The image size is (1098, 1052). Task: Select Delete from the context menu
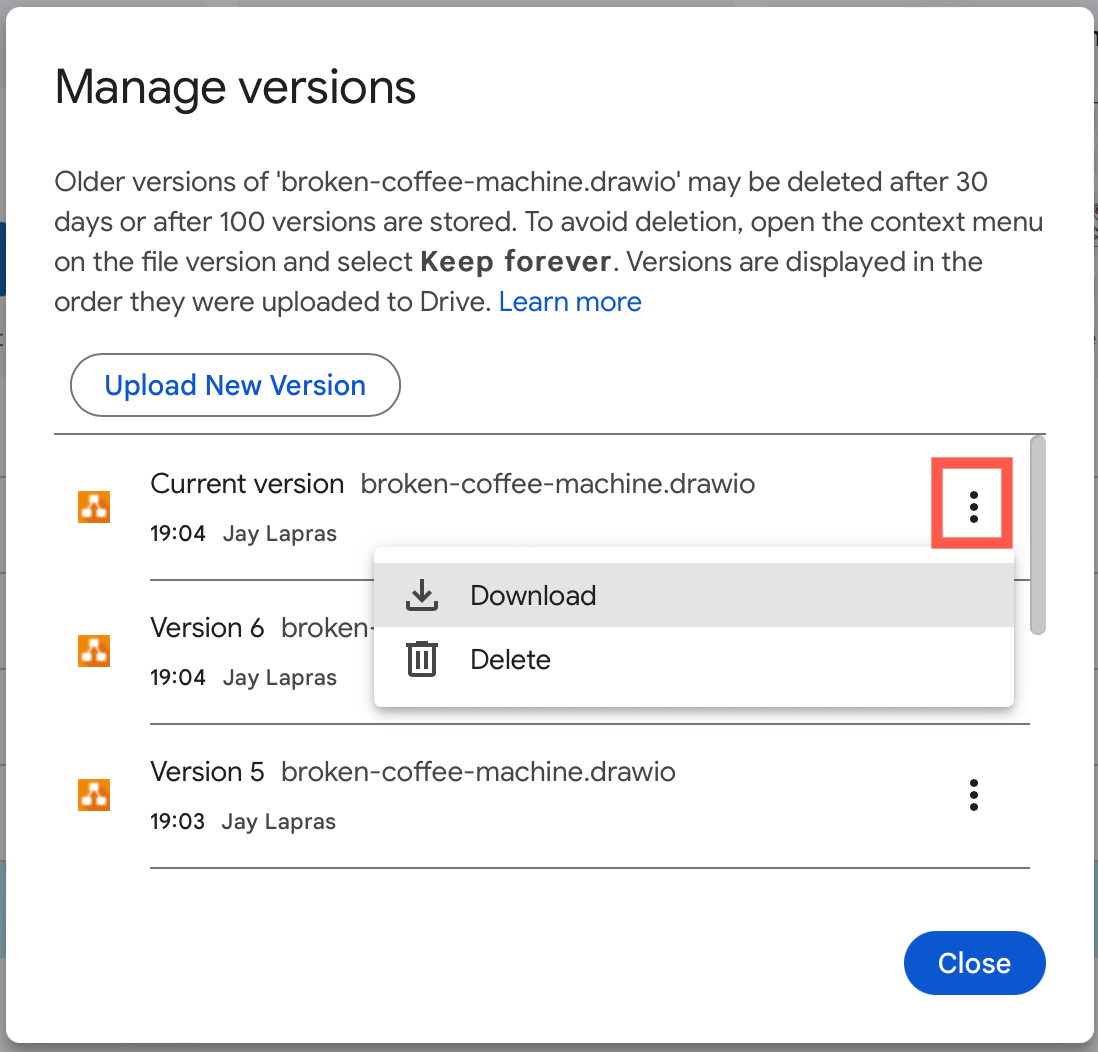510,659
